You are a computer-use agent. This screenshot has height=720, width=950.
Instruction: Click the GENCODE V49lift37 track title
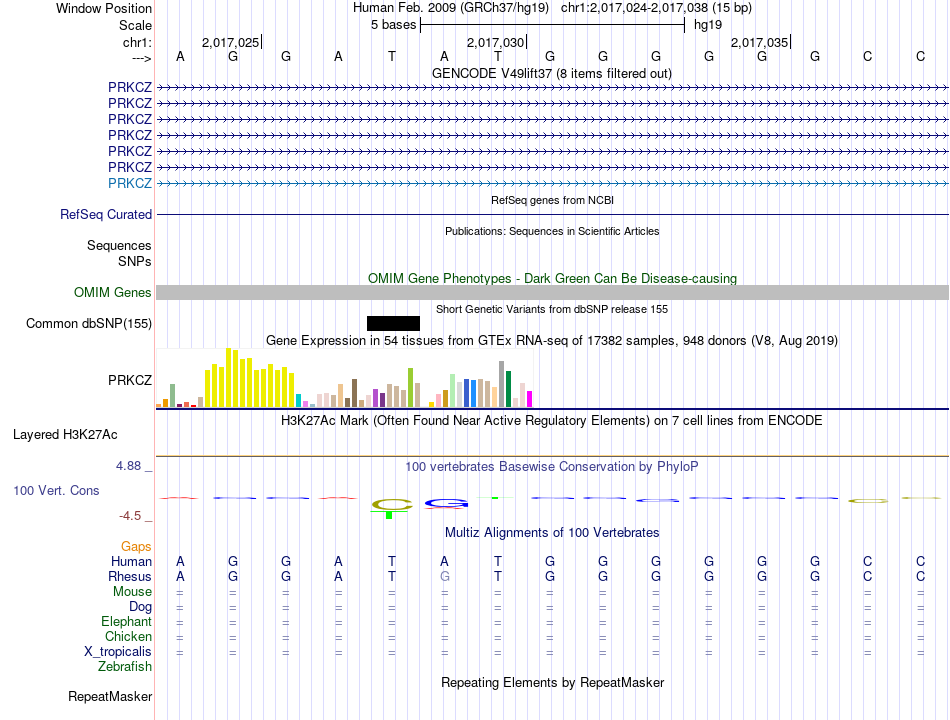[x=551, y=73]
